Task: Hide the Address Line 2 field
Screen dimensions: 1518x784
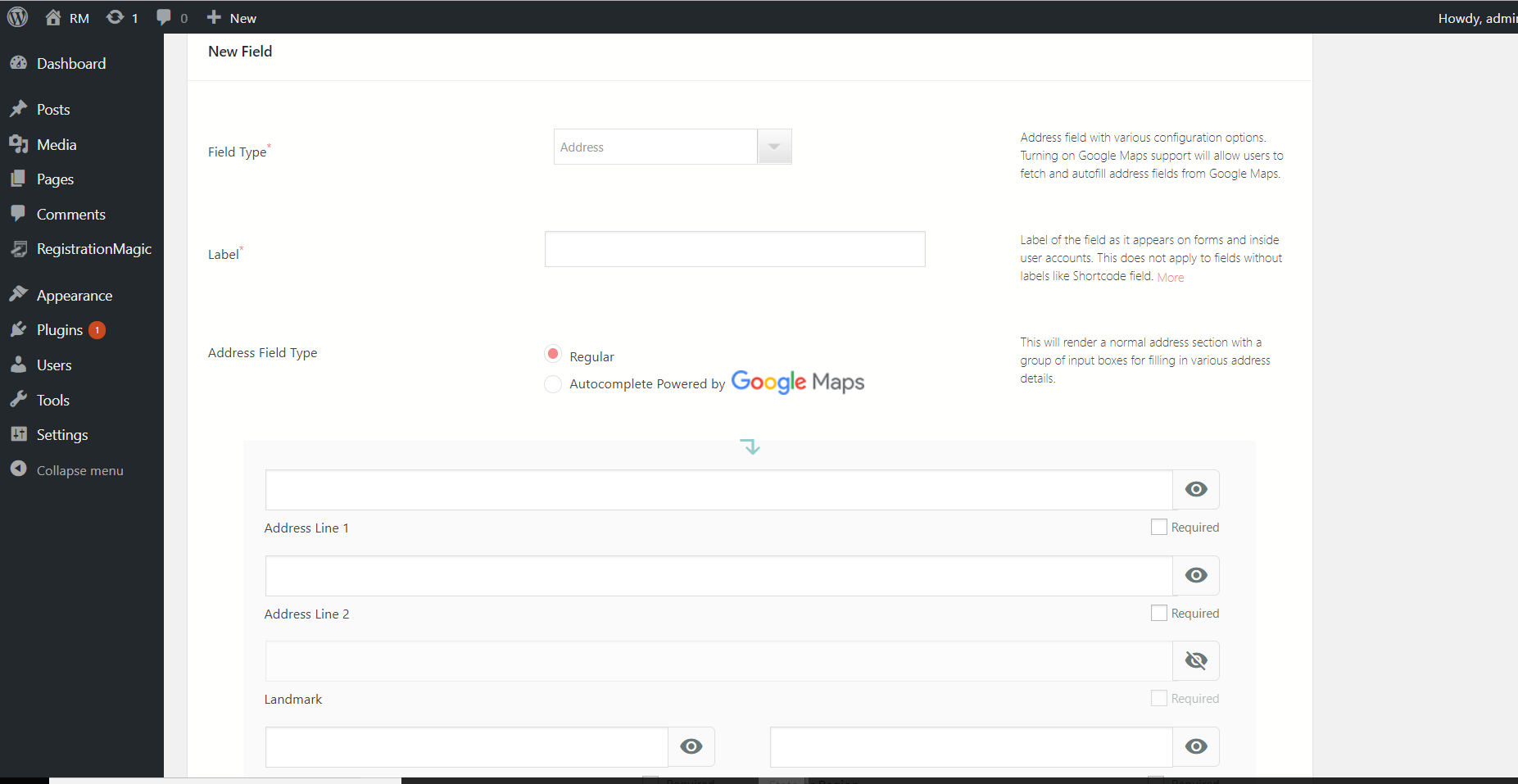Action: click(x=1196, y=575)
